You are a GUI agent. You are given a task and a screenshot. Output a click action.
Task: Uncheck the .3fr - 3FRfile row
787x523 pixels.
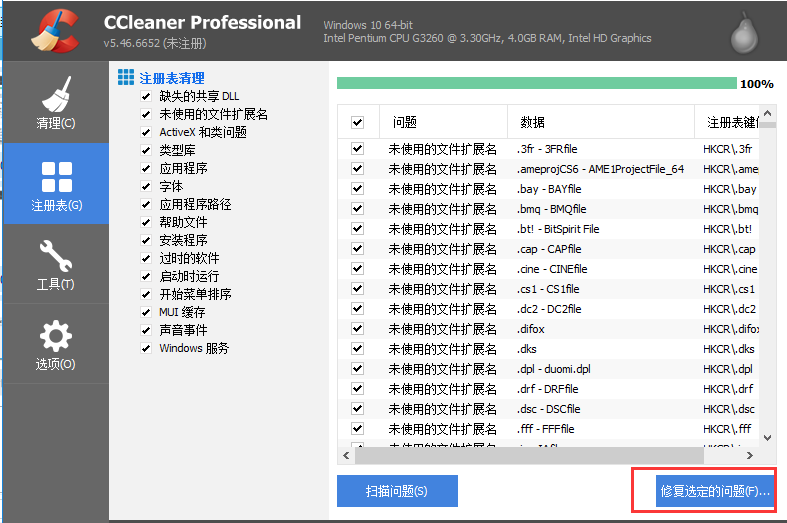tap(357, 149)
